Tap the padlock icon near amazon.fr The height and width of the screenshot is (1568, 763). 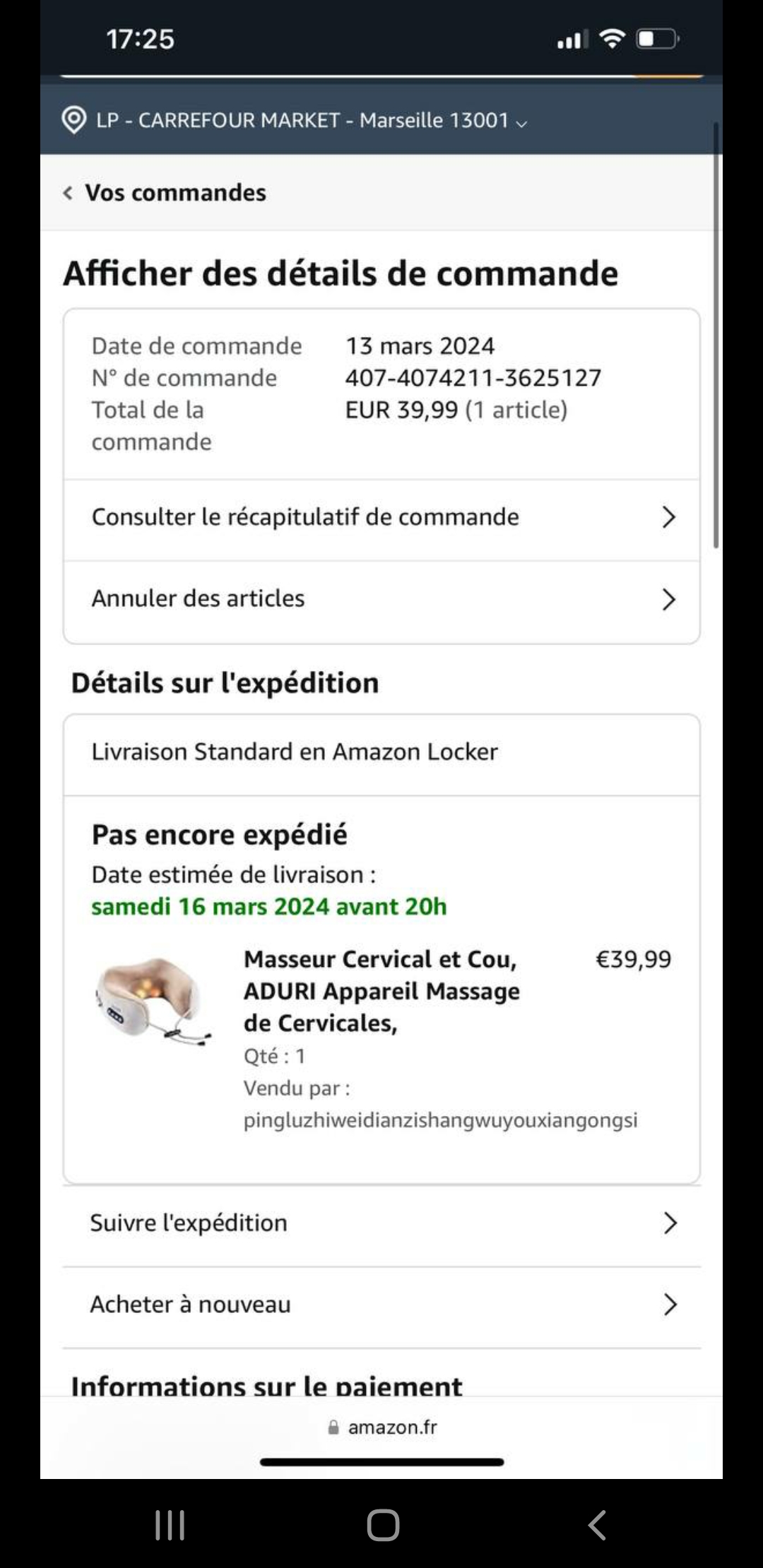click(x=333, y=1427)
